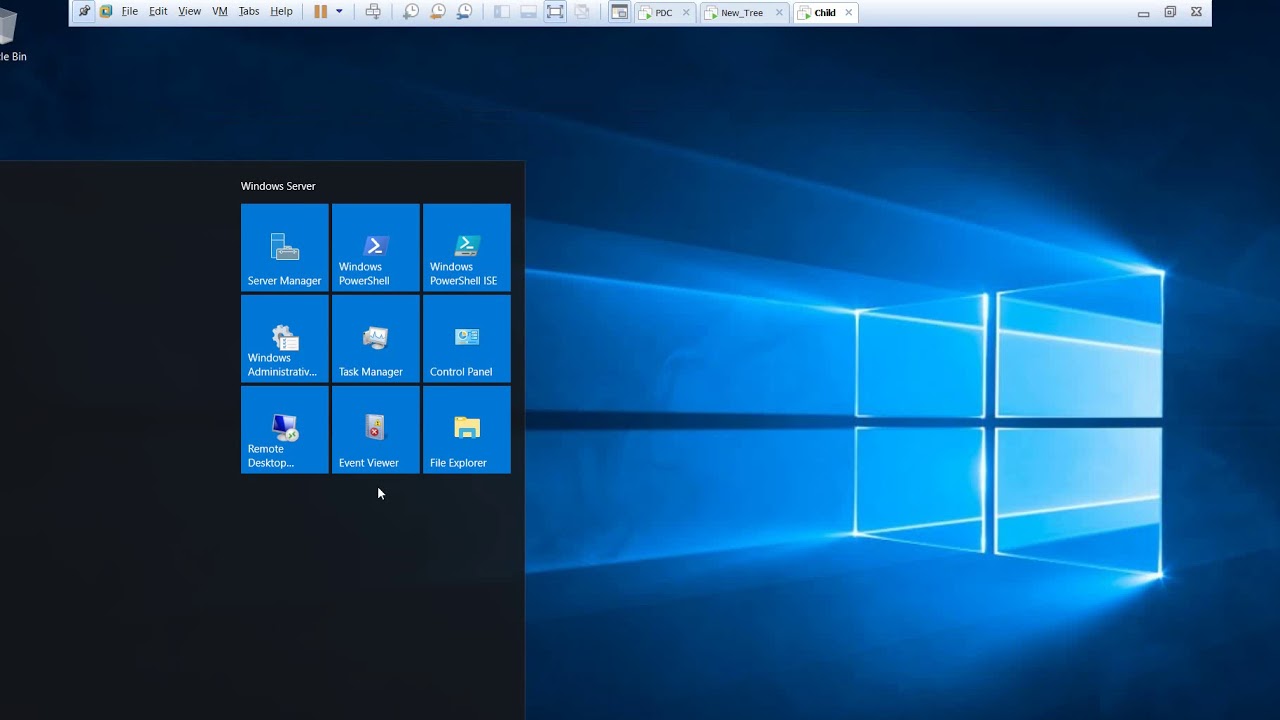1280x720 pixels.
Task: Open the Control Panel tile
Action: [467, 339]
